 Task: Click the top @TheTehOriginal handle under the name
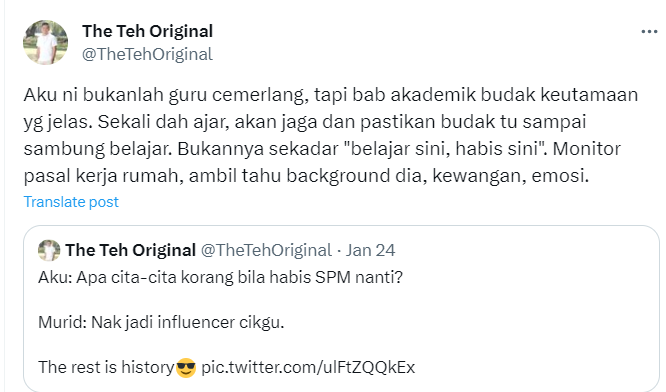(x=147, y=54)
